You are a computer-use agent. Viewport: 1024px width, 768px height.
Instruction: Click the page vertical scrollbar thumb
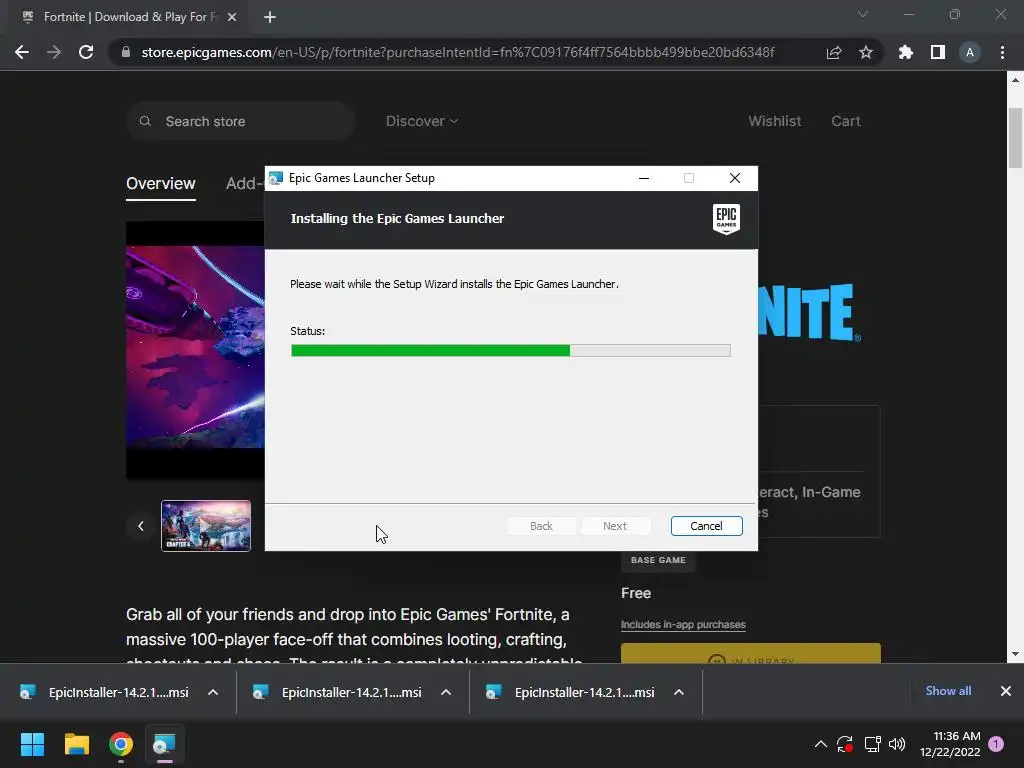(x=1015, y=137)
